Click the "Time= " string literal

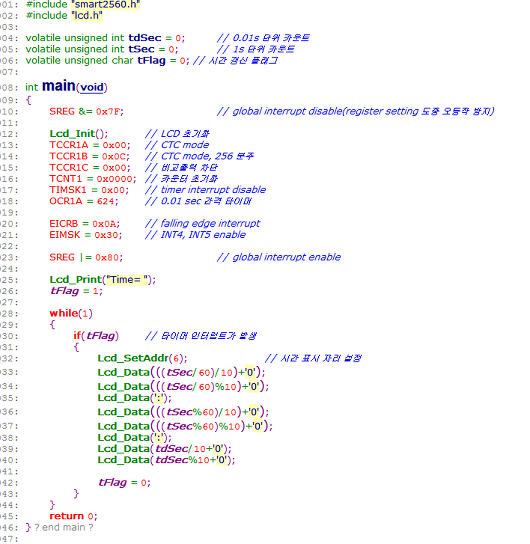click(128, 280)
